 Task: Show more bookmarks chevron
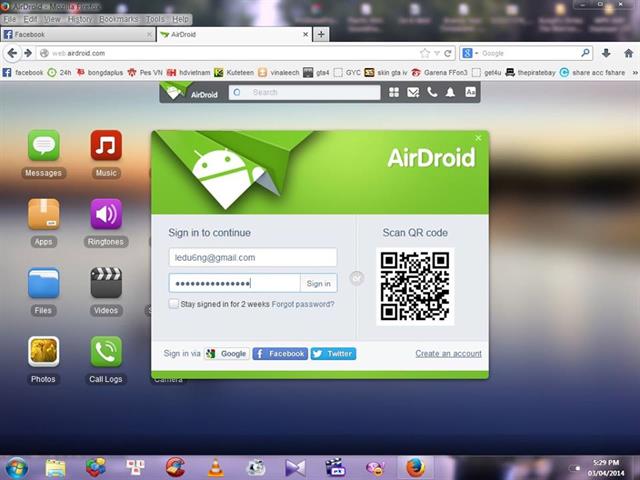(x=635, y=73)
